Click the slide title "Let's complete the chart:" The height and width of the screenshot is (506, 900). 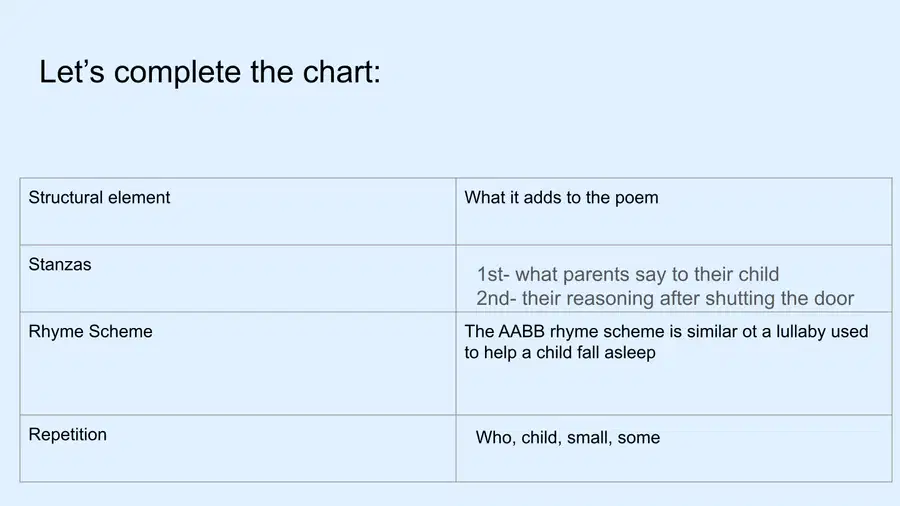tap(210, 72)
